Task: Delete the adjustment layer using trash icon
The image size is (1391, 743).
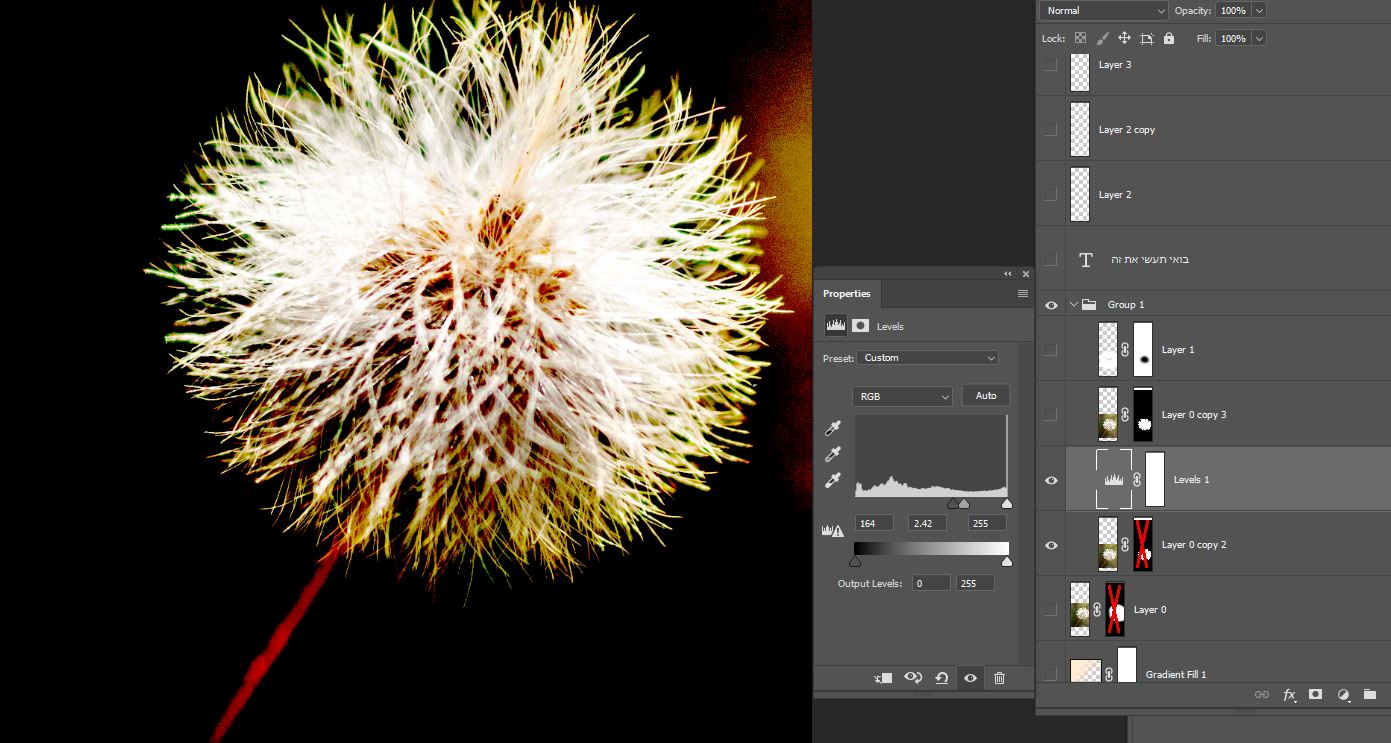Action: tap(999, 678)
